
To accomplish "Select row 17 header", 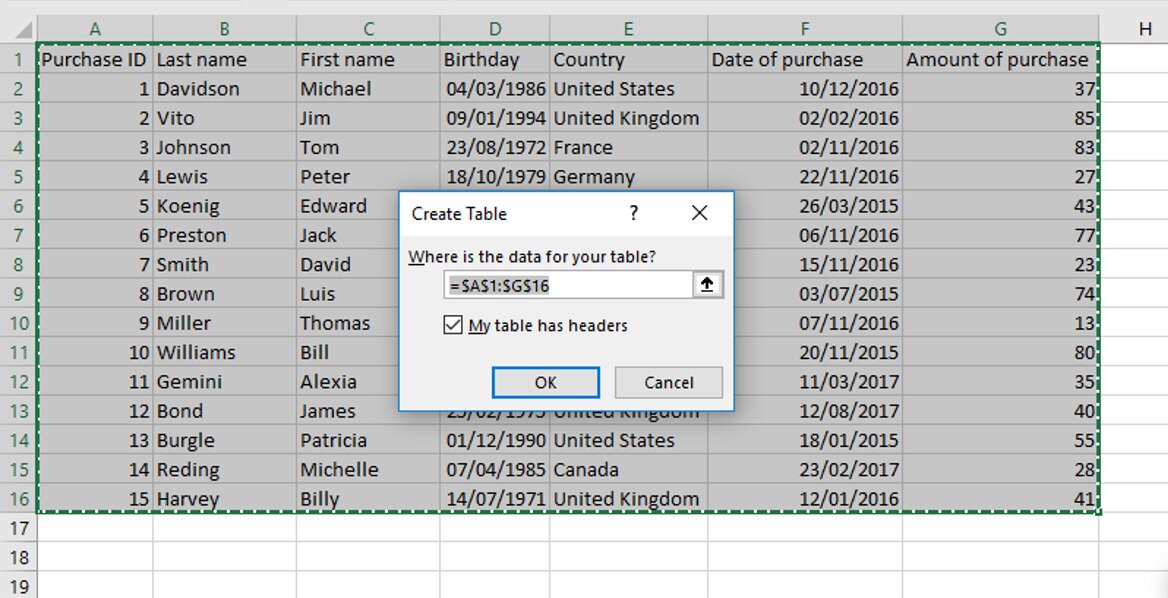I will (18, 528).
